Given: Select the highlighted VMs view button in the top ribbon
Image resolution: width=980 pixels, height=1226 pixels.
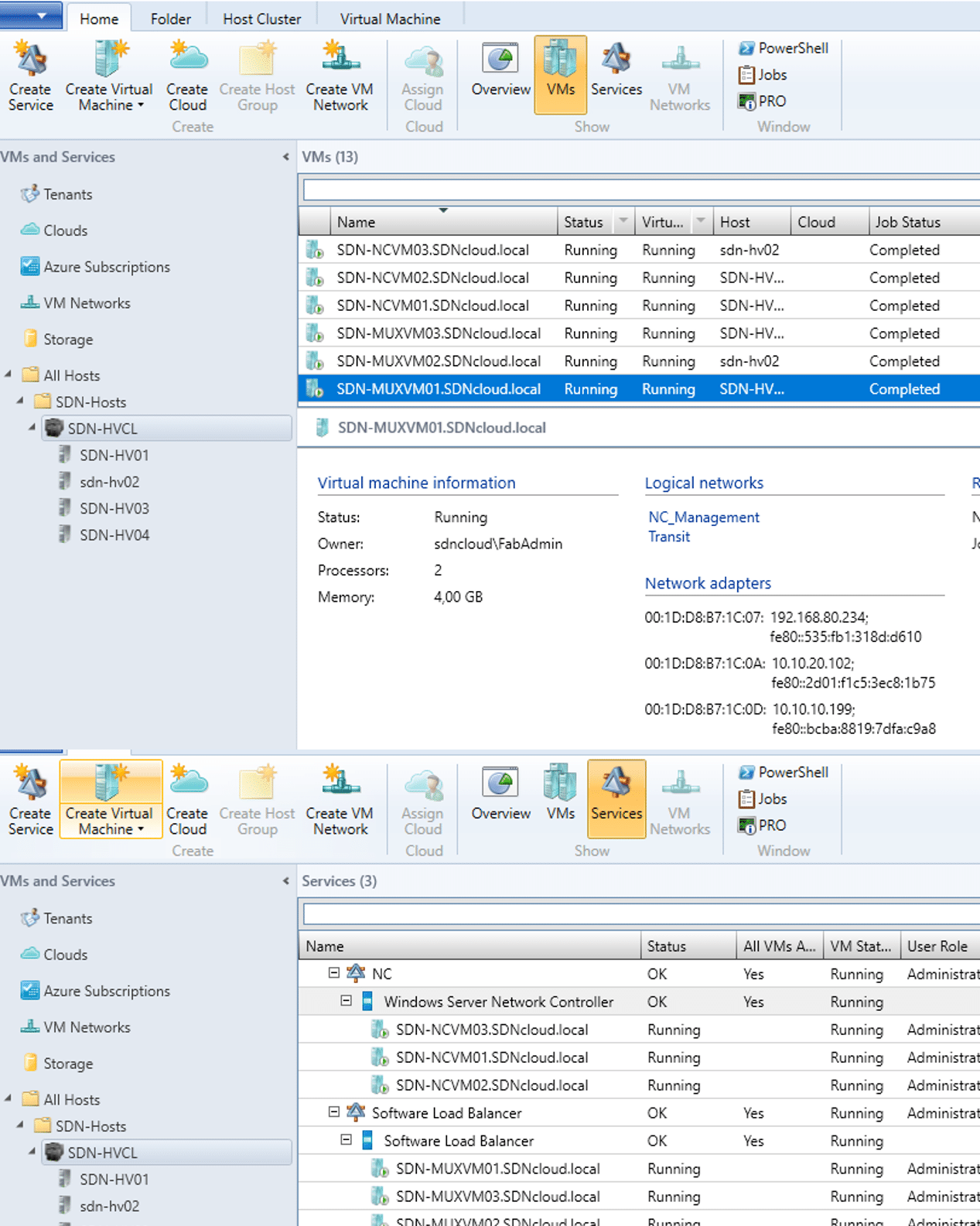Looking at the screenshot, I should pyautogui.click(x=560, y=75).
